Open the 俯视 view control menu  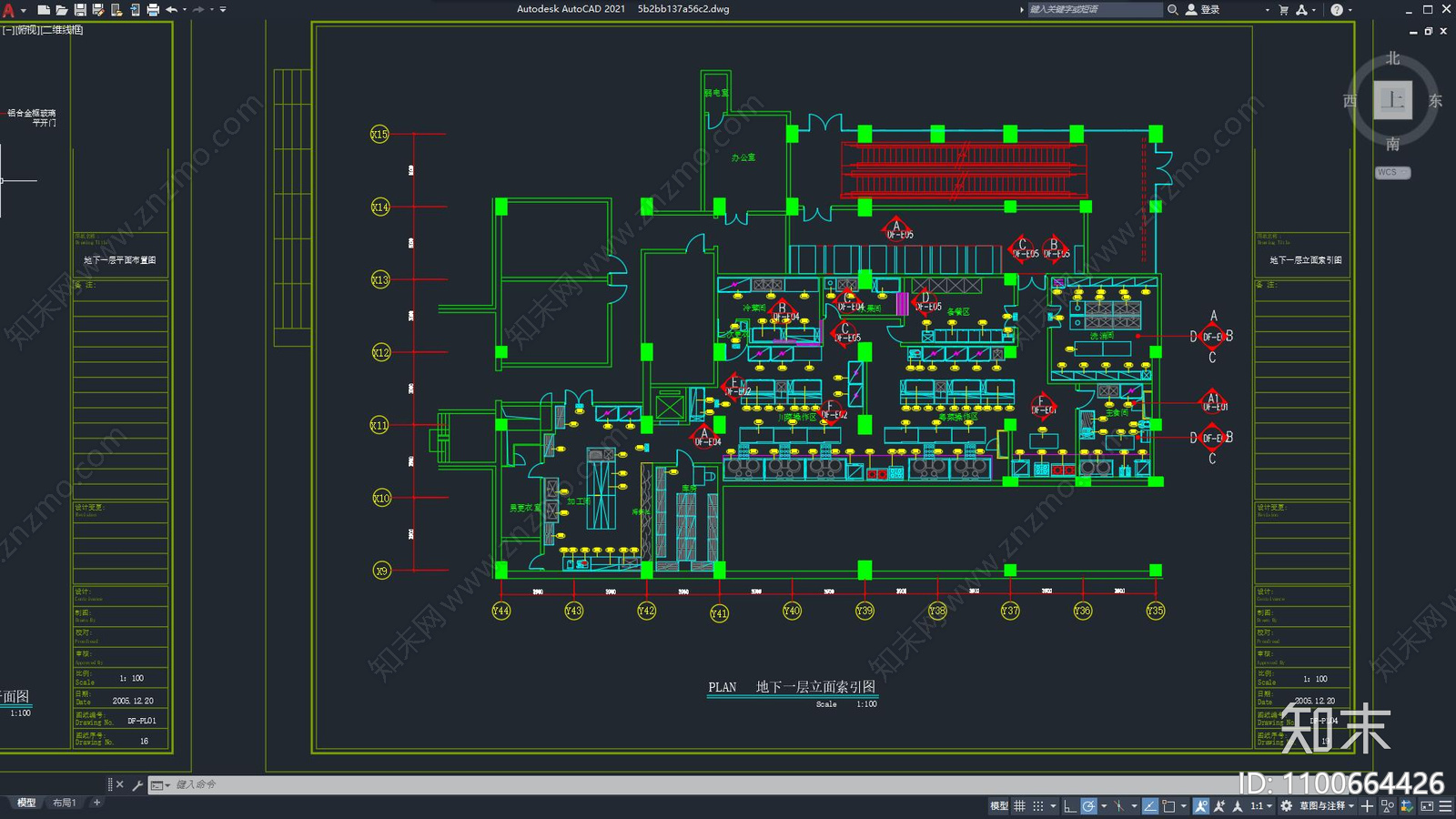point(27,30)
